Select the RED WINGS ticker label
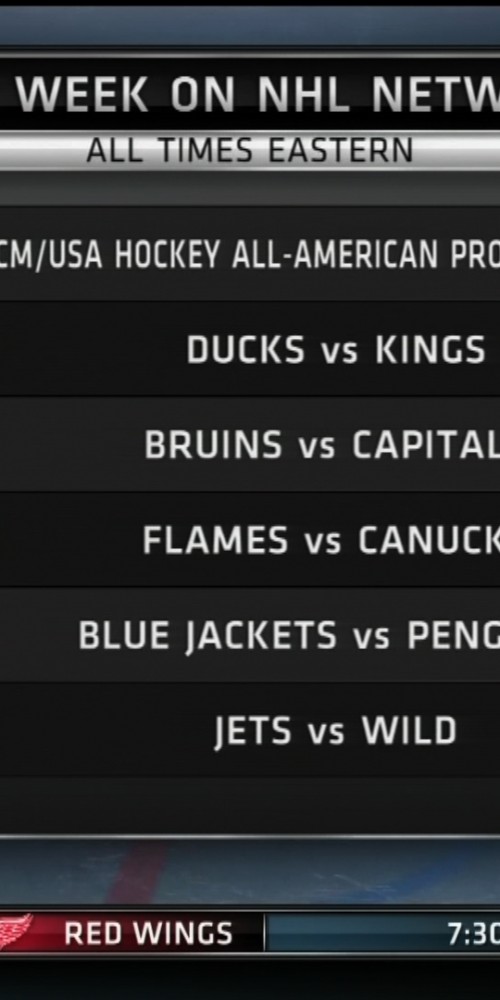Screen dimensions: 500x1000 pyautogui.click(x=148, y=934)
